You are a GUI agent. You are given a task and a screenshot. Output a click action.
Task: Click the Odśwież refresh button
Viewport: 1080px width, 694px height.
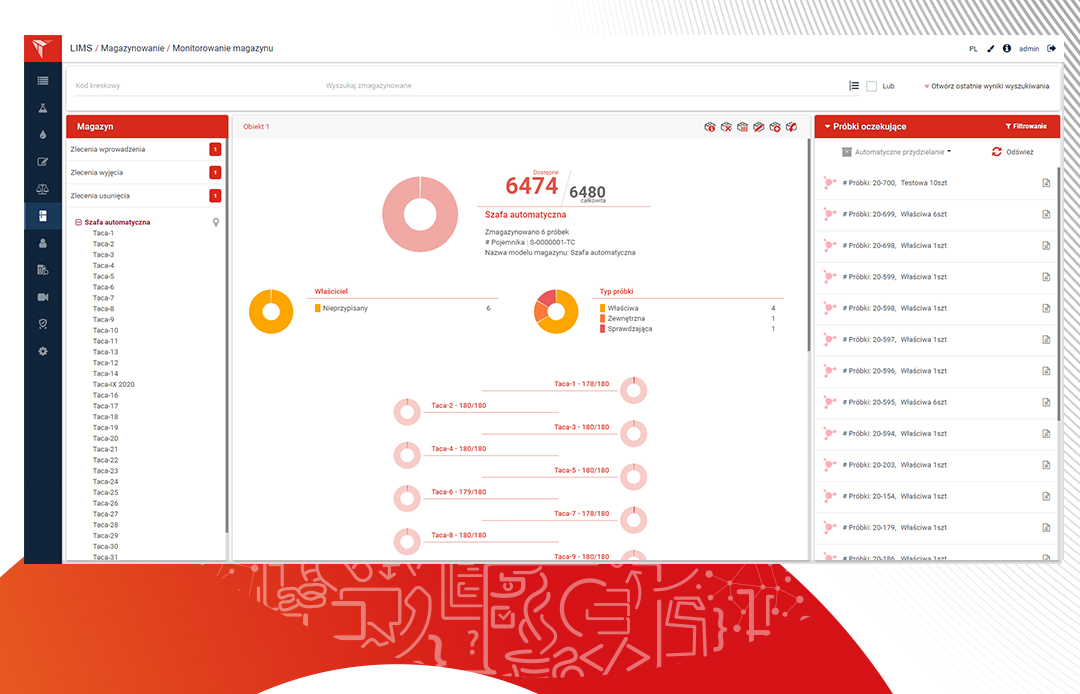[x=1012, y=152]
